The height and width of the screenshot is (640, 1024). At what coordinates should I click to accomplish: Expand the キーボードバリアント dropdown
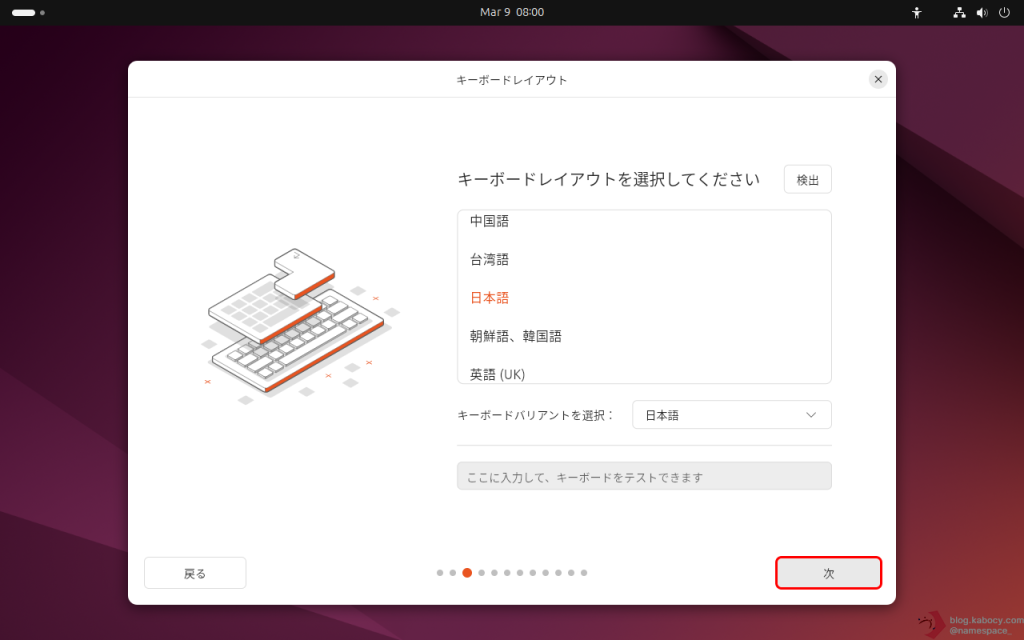pos(731,415)
